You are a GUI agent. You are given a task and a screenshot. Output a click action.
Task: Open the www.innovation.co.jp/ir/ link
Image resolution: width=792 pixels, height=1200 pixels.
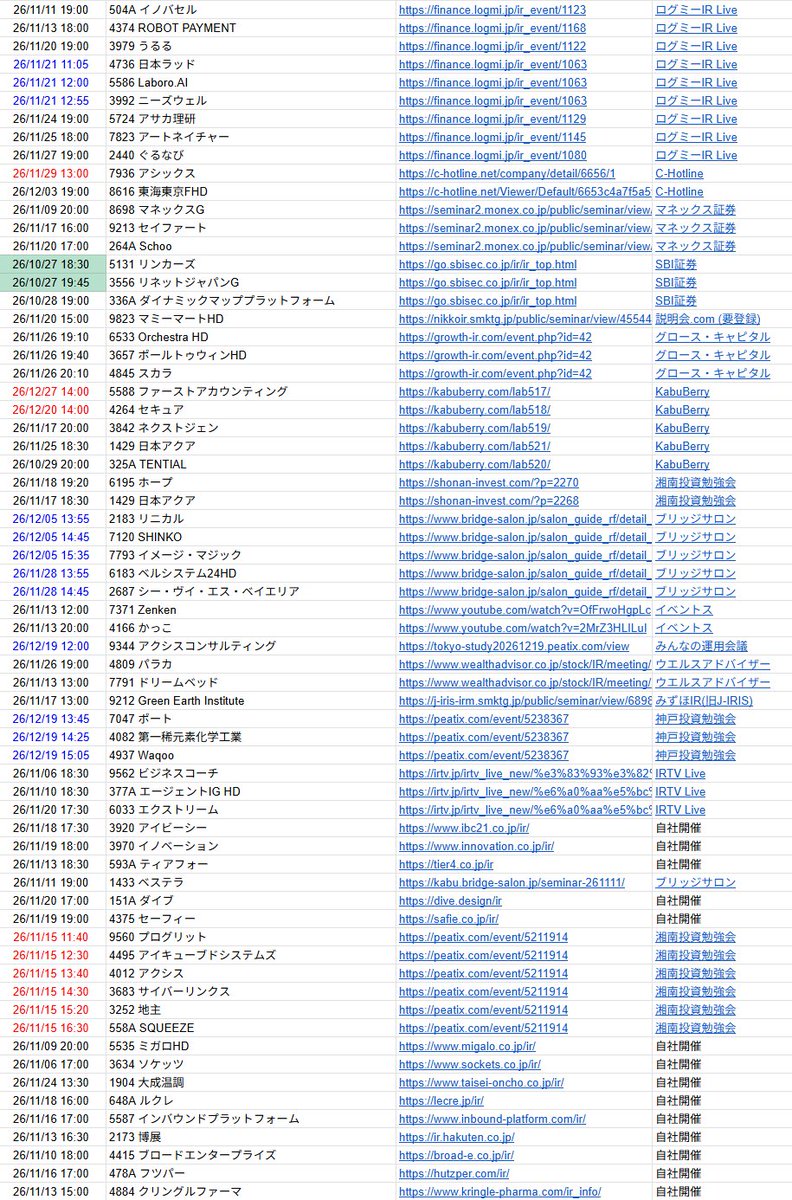477,846
